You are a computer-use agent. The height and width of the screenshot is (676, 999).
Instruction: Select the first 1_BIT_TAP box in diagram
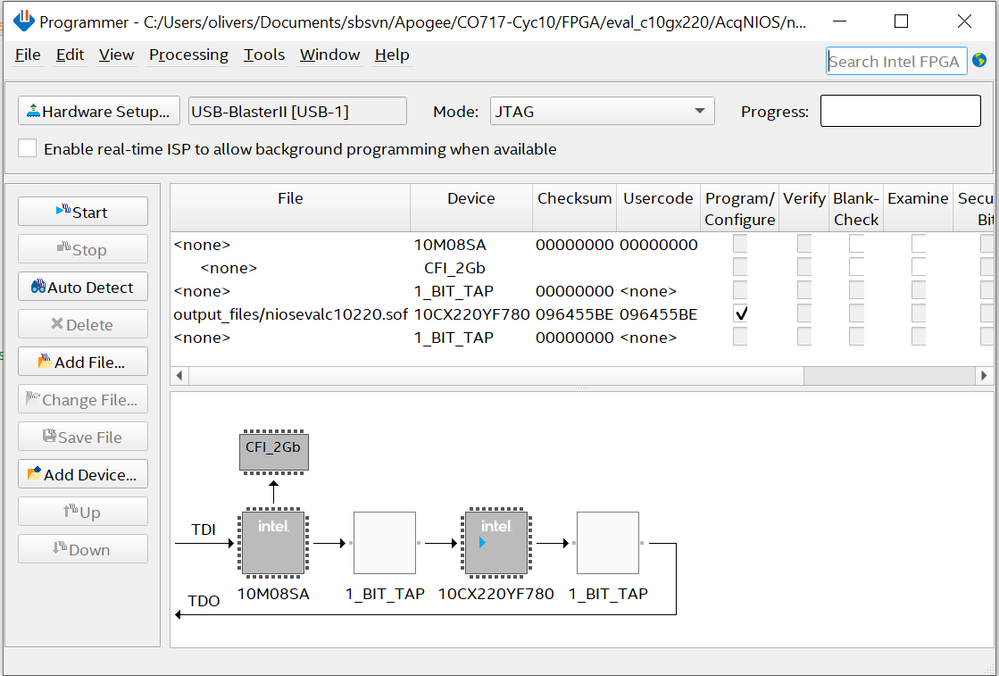click(385, 543)
